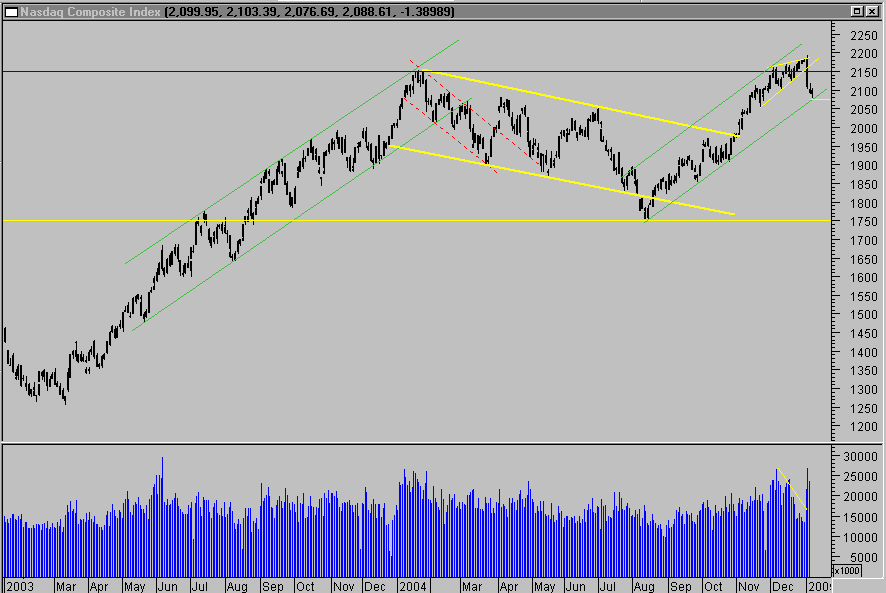
Task: Click the 2150 price axis label
Action: (x=863, y=73)
